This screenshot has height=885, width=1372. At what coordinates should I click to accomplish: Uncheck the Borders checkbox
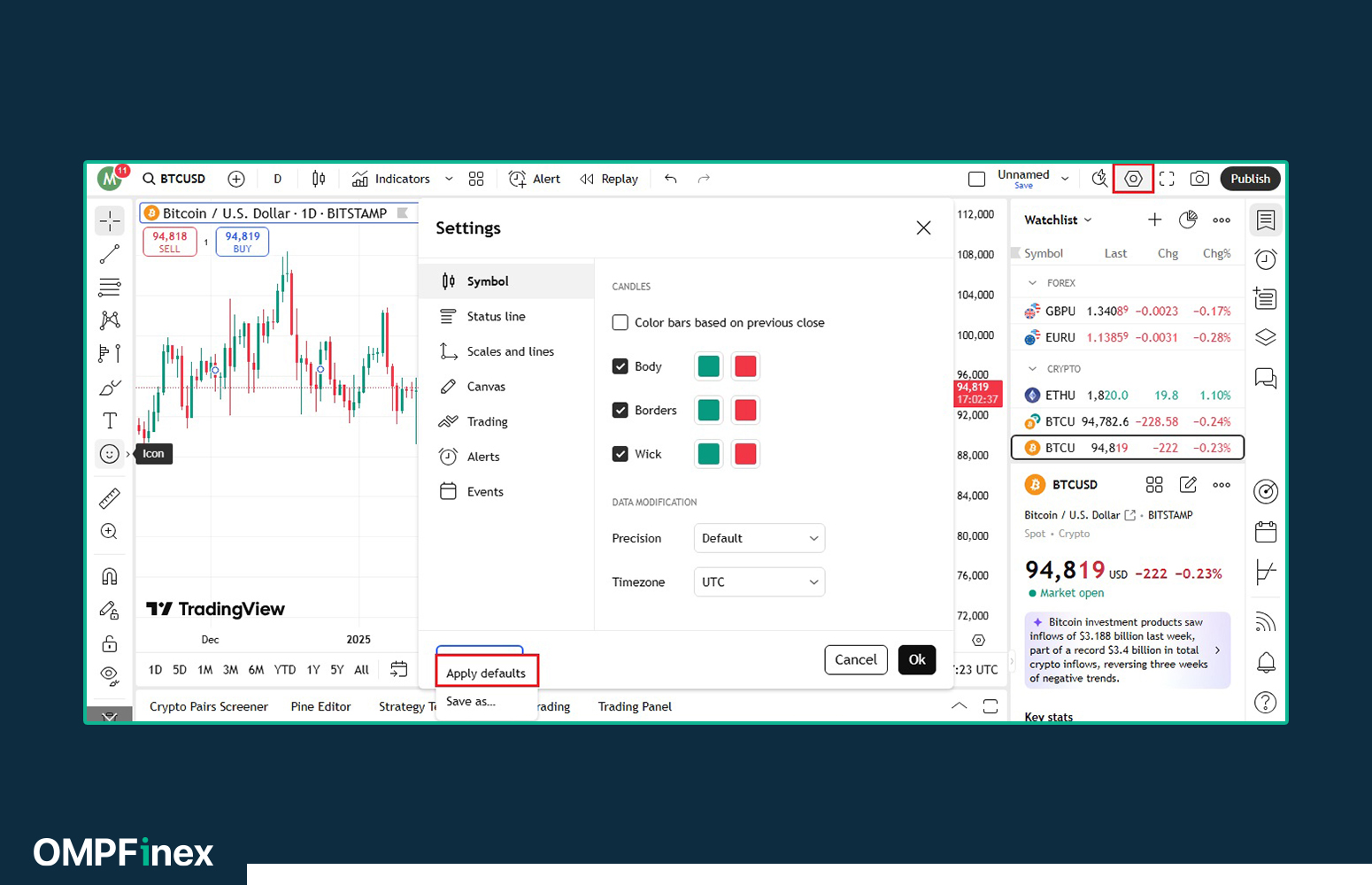620,411
